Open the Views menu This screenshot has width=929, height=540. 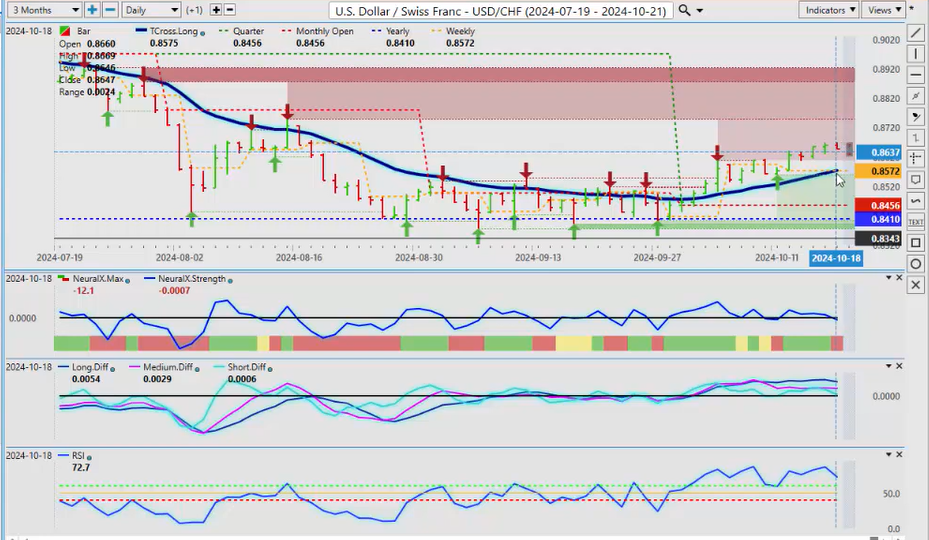pyautogui.click(x=883, y=10)
